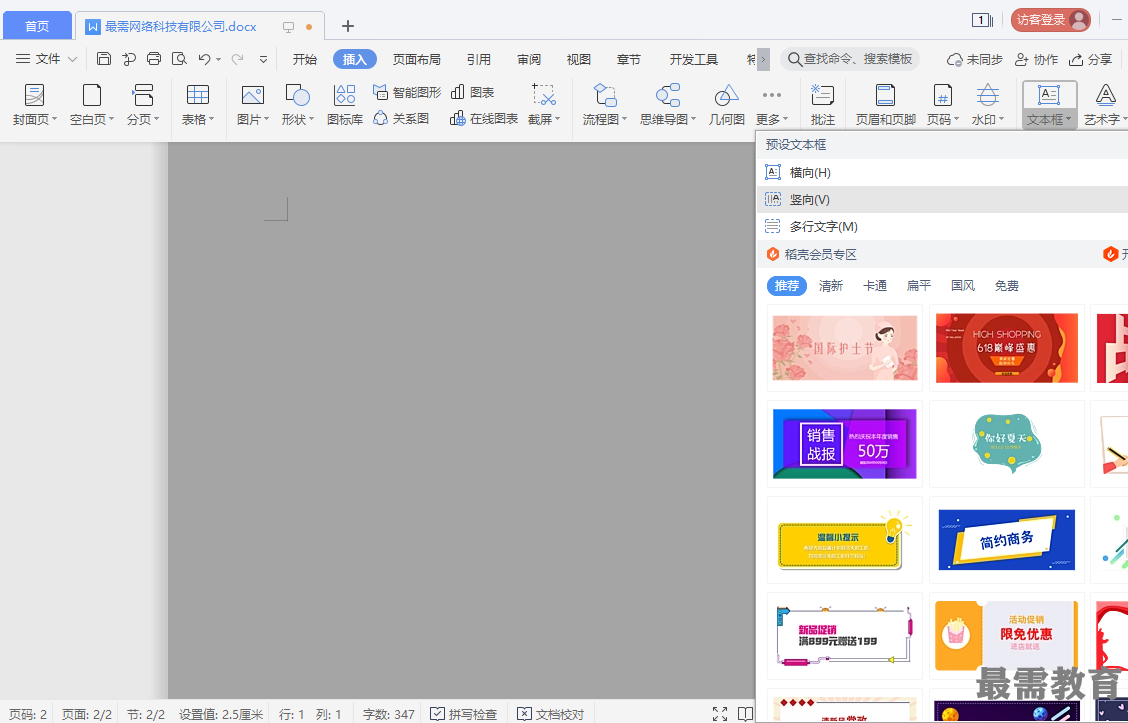The image size is (1128, 723).
Task: Insert a cover page (封面页)
Action: point(34,104)
